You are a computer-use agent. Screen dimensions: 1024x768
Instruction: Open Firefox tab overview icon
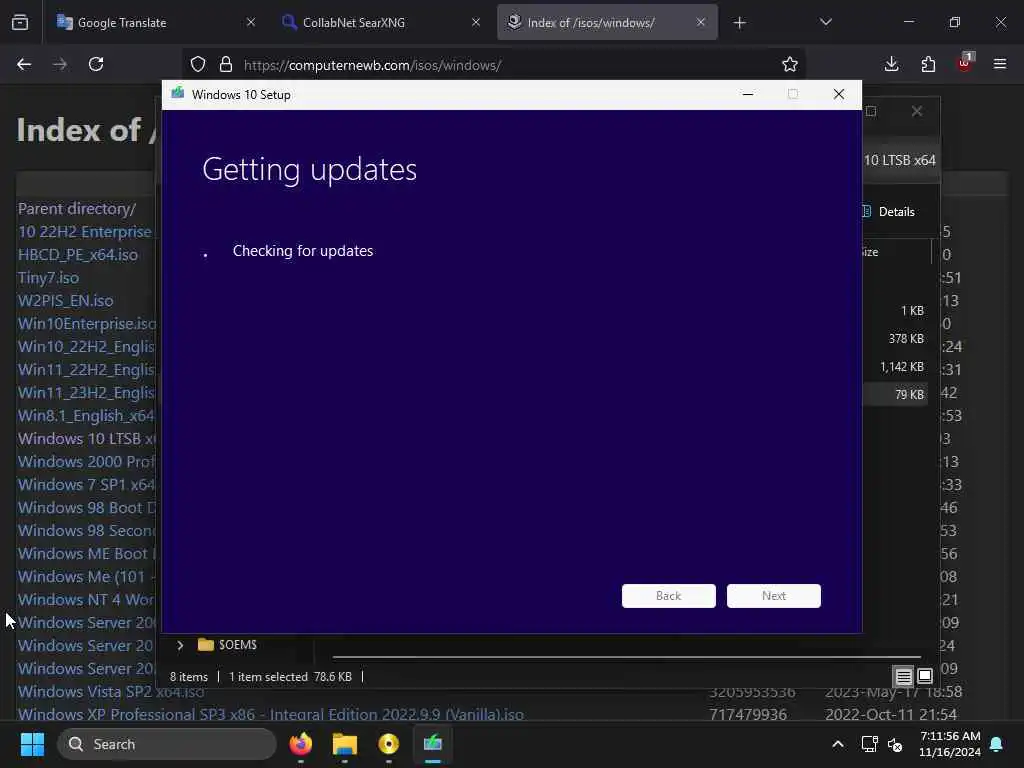pos(20,23)
